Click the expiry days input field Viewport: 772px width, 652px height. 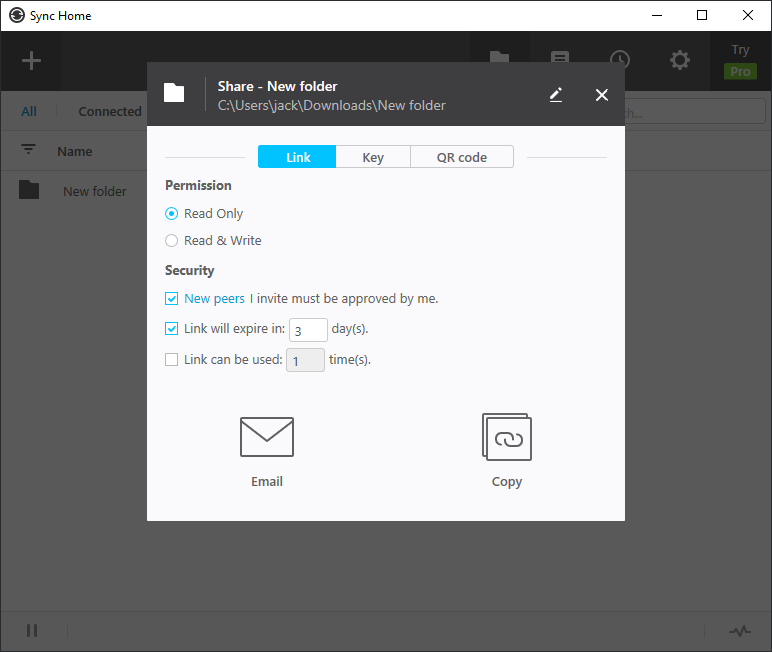click(x=308, y=330)
